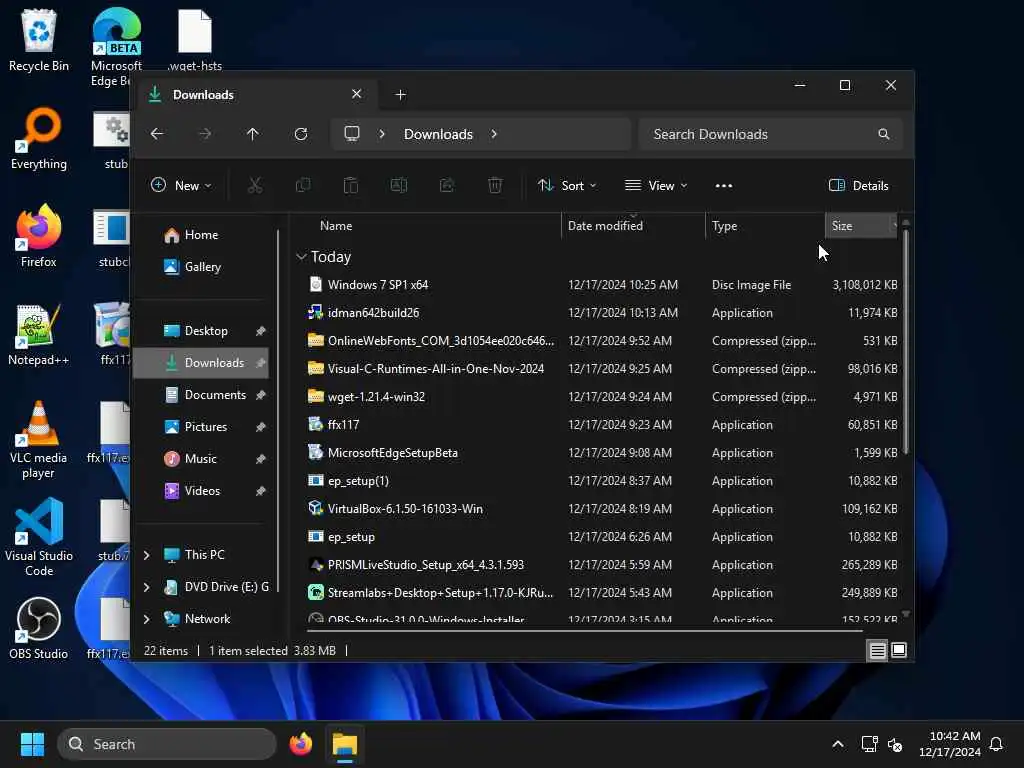Select Gallery in navigation pane

pos(201,266)
